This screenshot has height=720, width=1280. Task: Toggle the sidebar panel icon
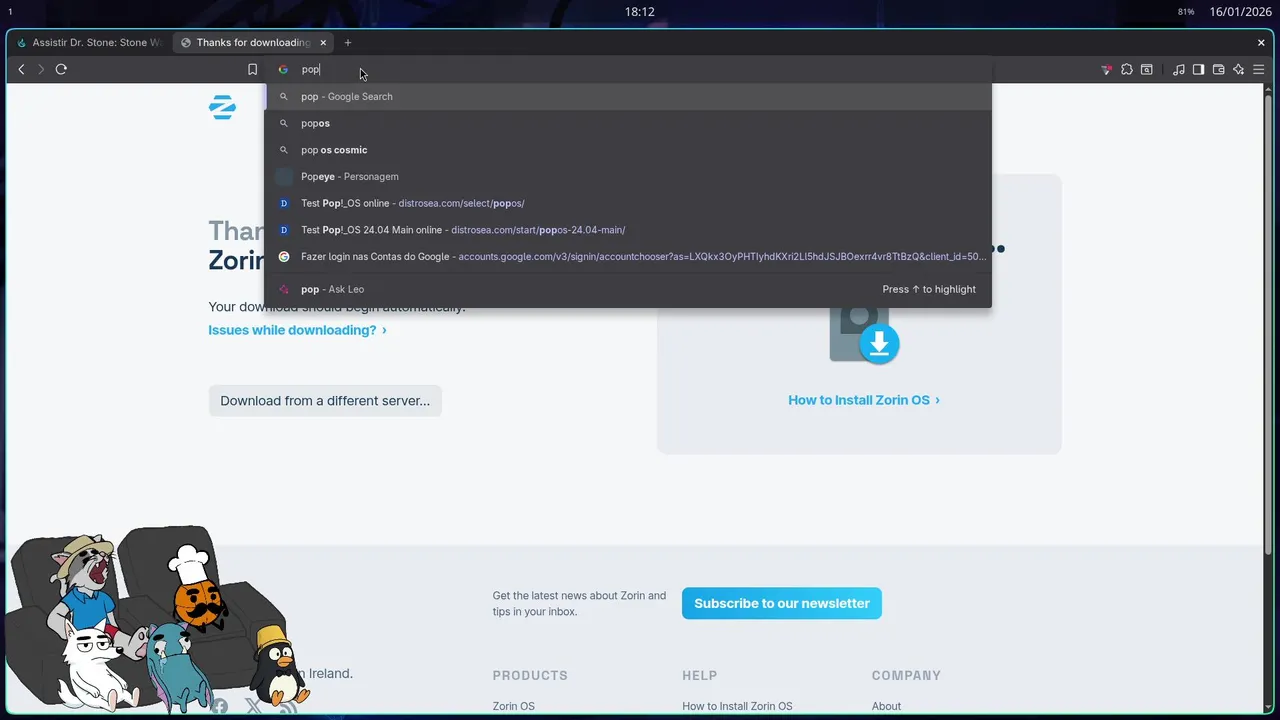point(1198,69)
